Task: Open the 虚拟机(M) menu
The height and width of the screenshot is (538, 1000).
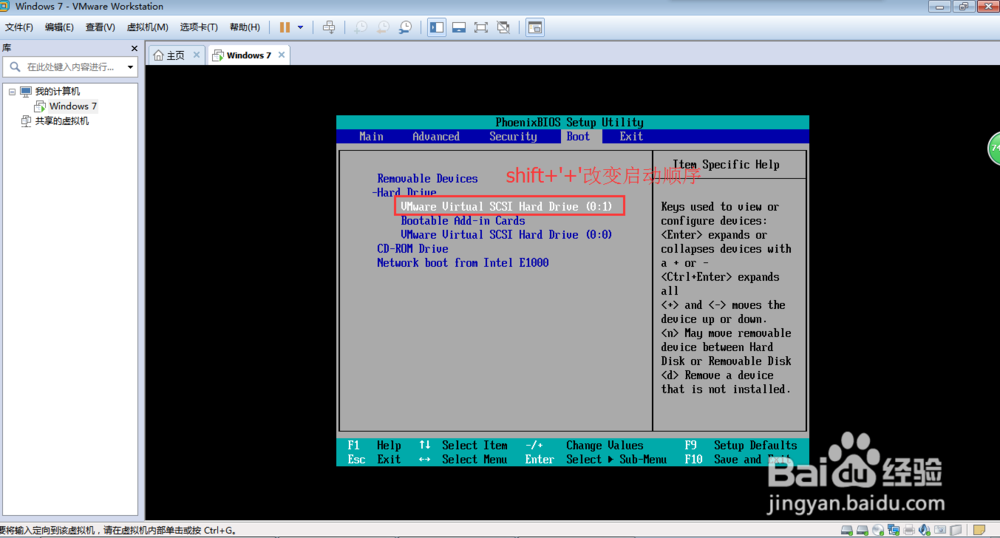Action: (147, 27)
